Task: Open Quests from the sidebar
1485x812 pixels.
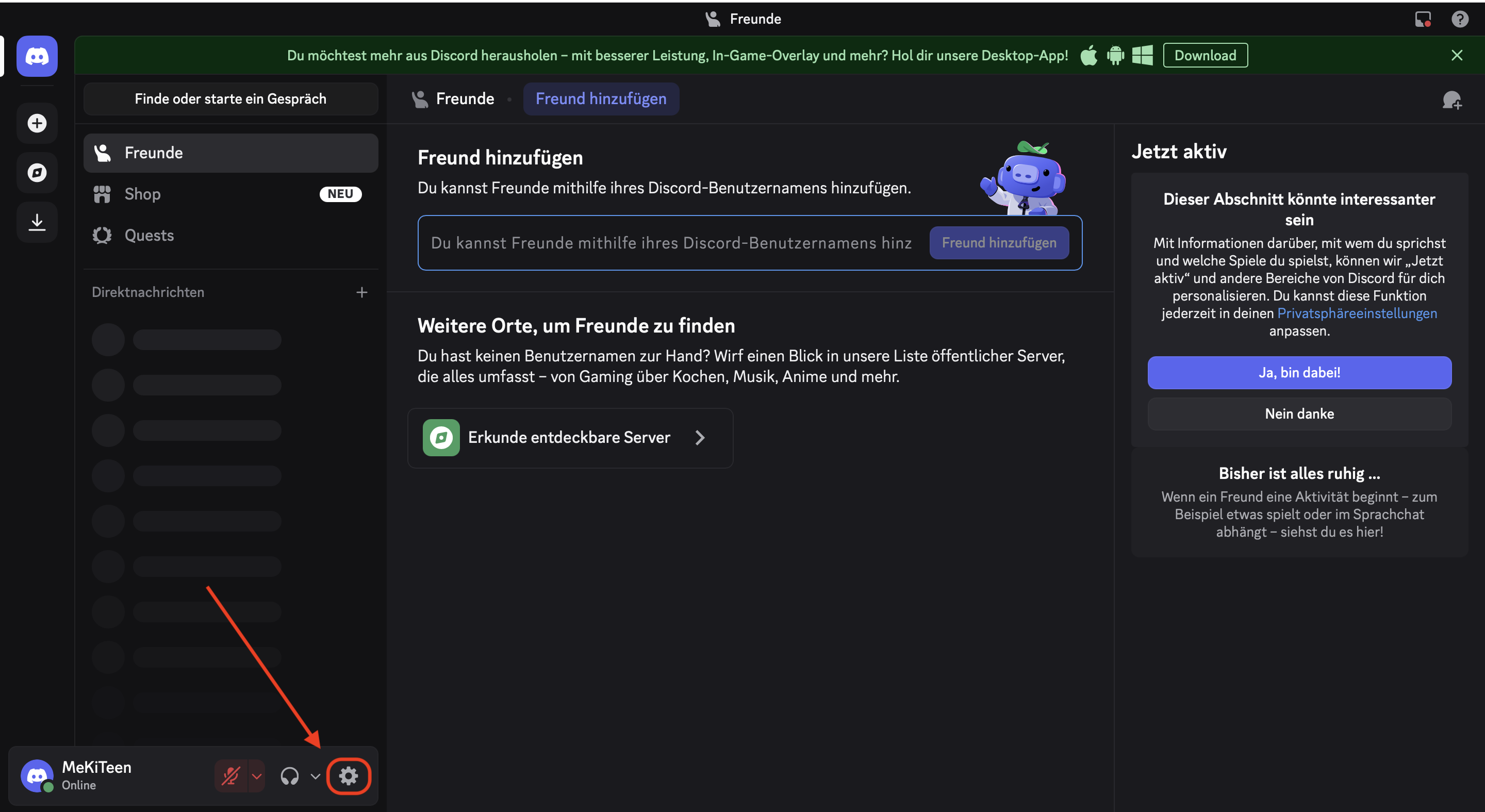Action: pos(148,235)
